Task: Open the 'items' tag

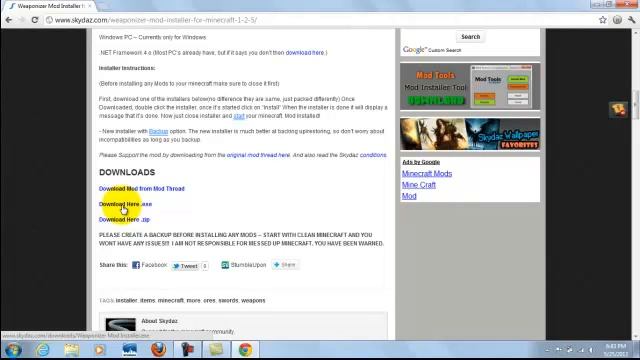Action: tap(147, 300)
